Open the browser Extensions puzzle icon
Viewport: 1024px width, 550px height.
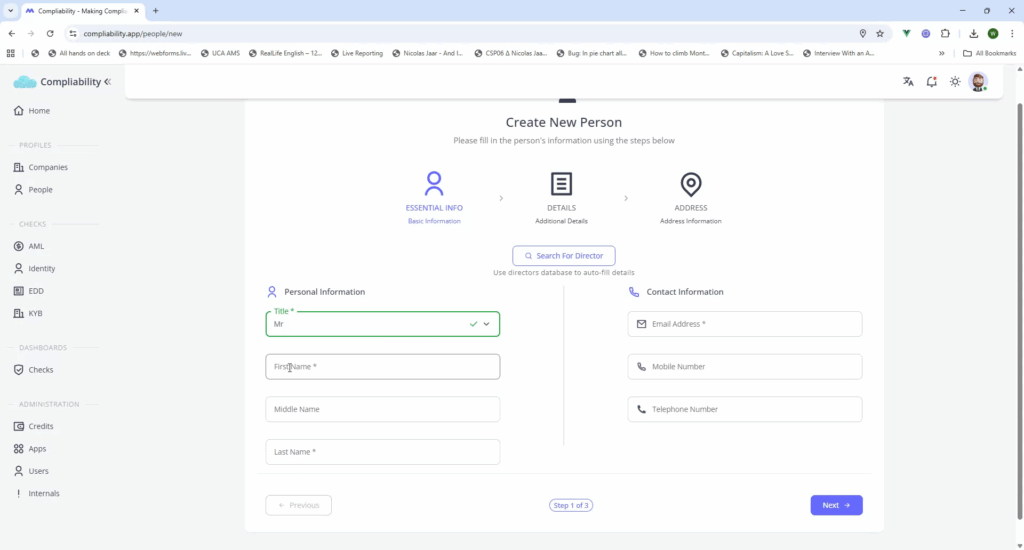945,33
